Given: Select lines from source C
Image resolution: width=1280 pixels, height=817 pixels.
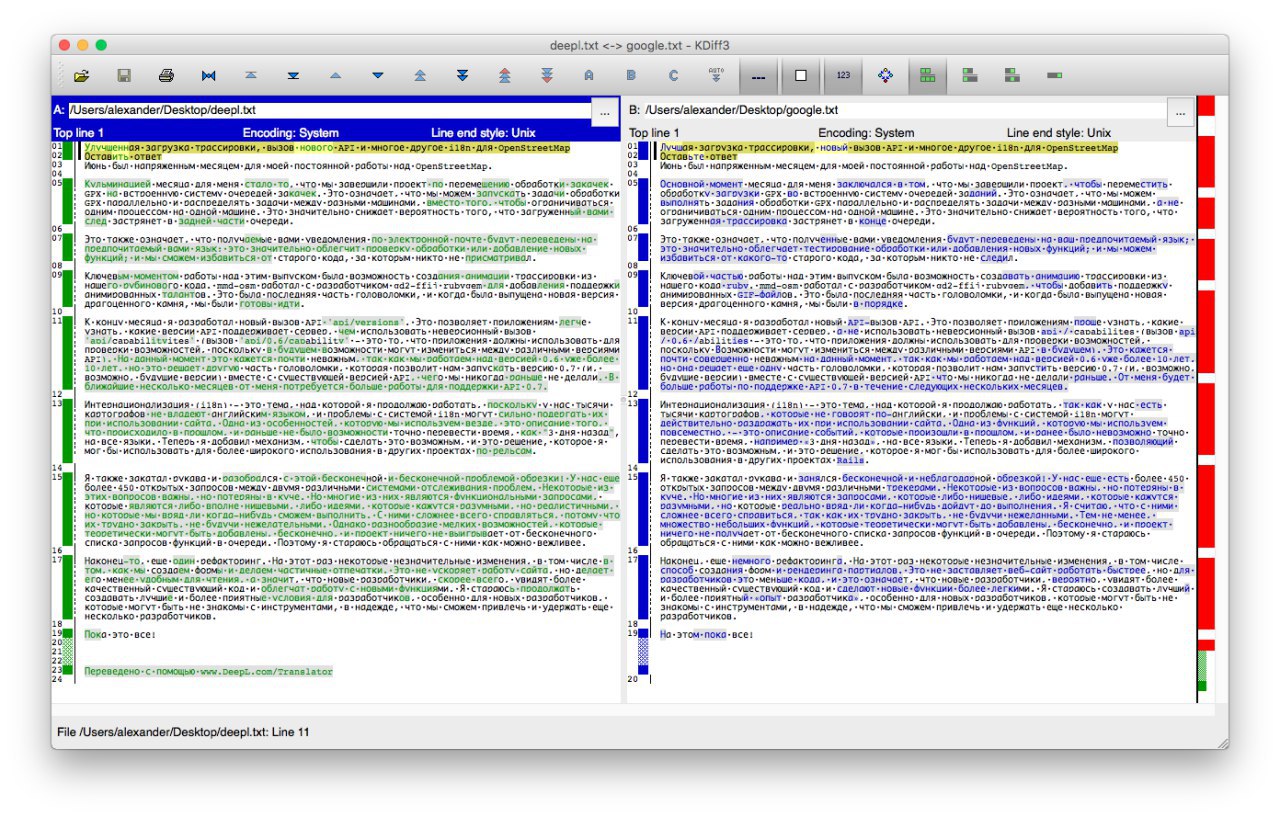Looking at the screenshot, I should [x=673, y=75].
